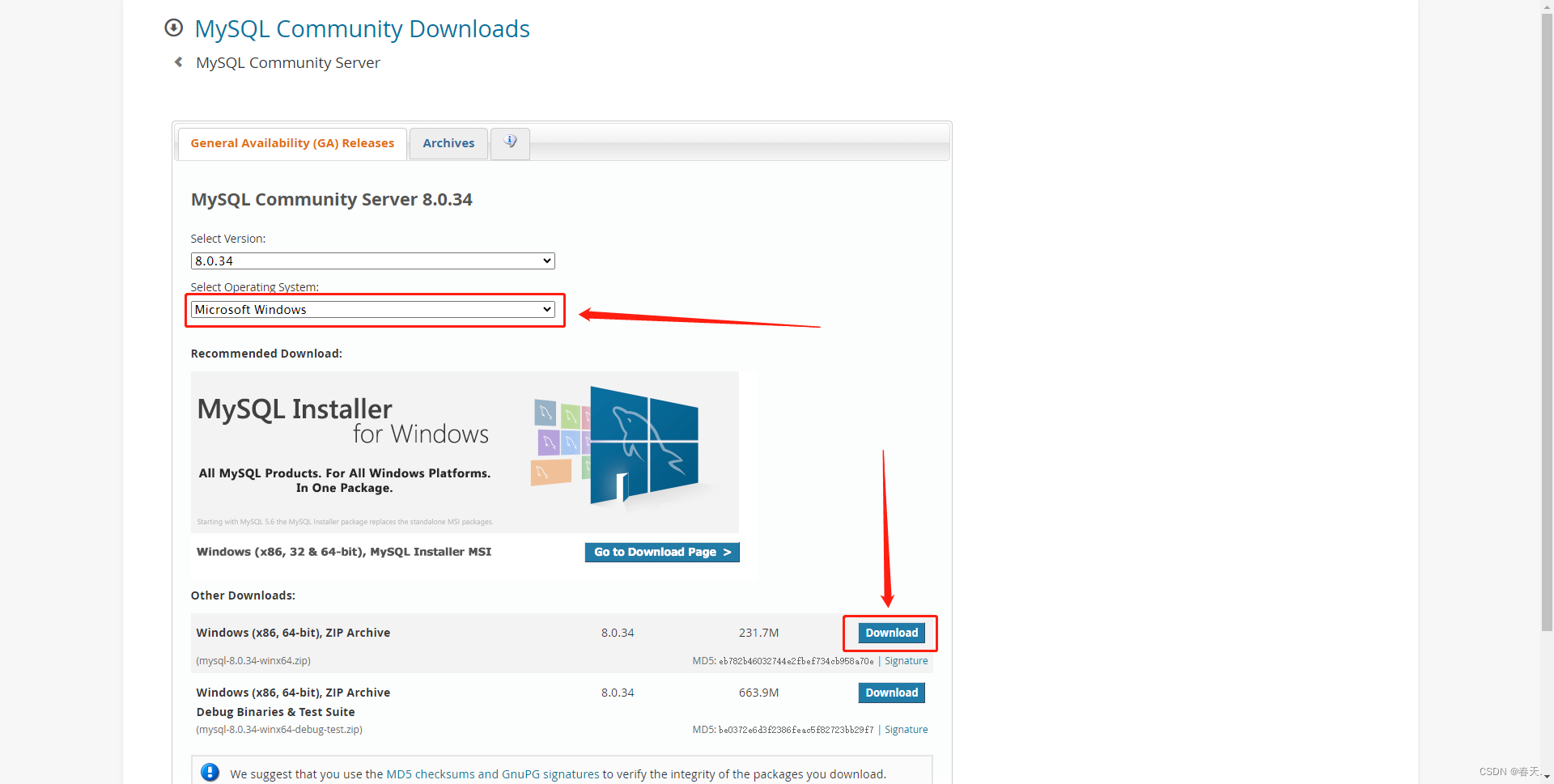Click the 231.7M file size text
This screenshot has height=784, width=1554.
pyautogui.click(x=758, y=633)
